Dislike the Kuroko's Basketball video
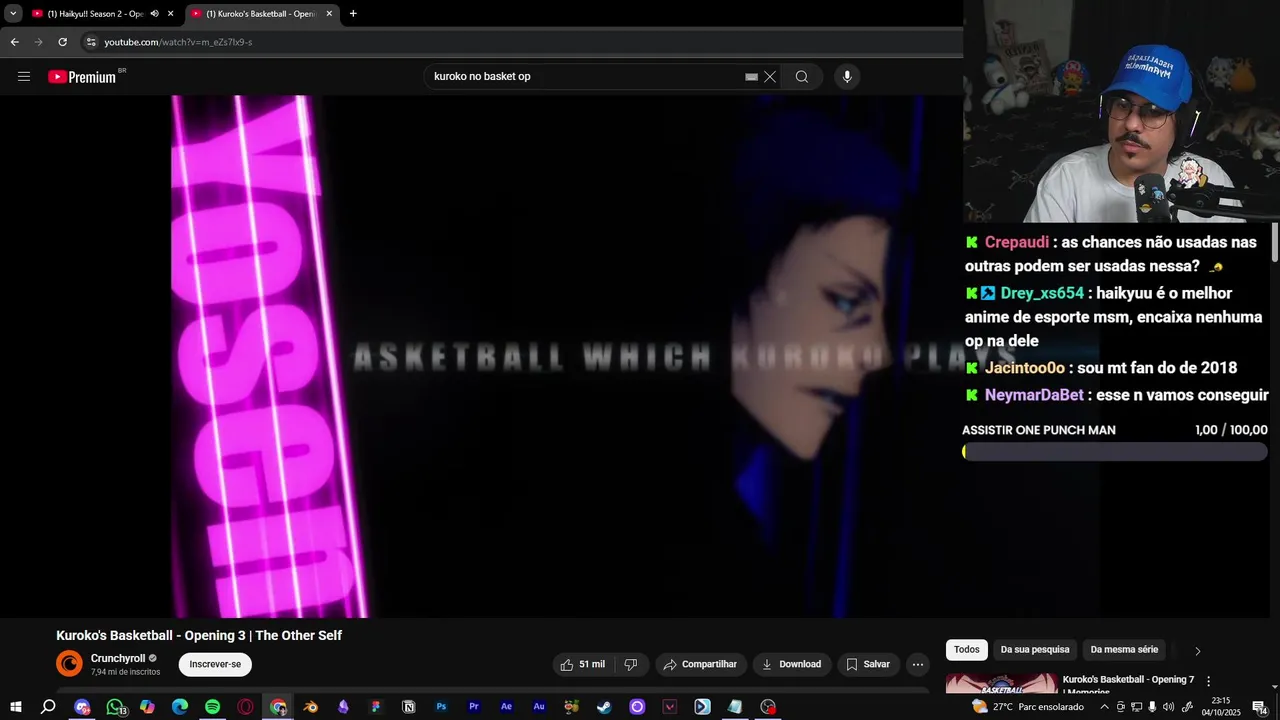 point(631,664)
